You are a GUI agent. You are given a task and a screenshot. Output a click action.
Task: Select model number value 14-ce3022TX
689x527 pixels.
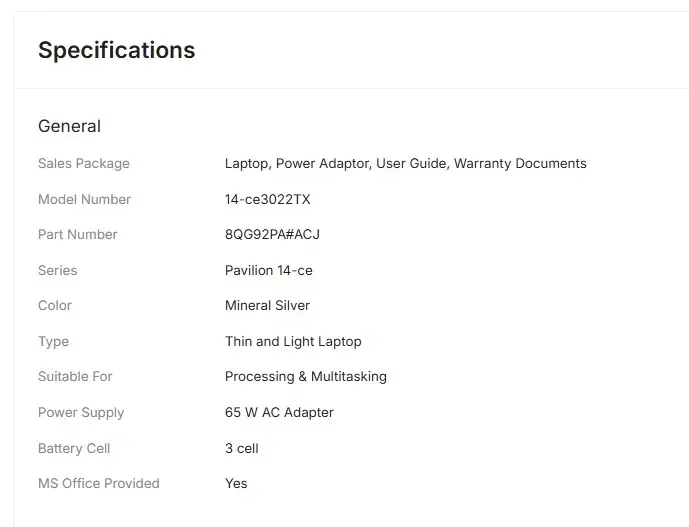[267, 199]
